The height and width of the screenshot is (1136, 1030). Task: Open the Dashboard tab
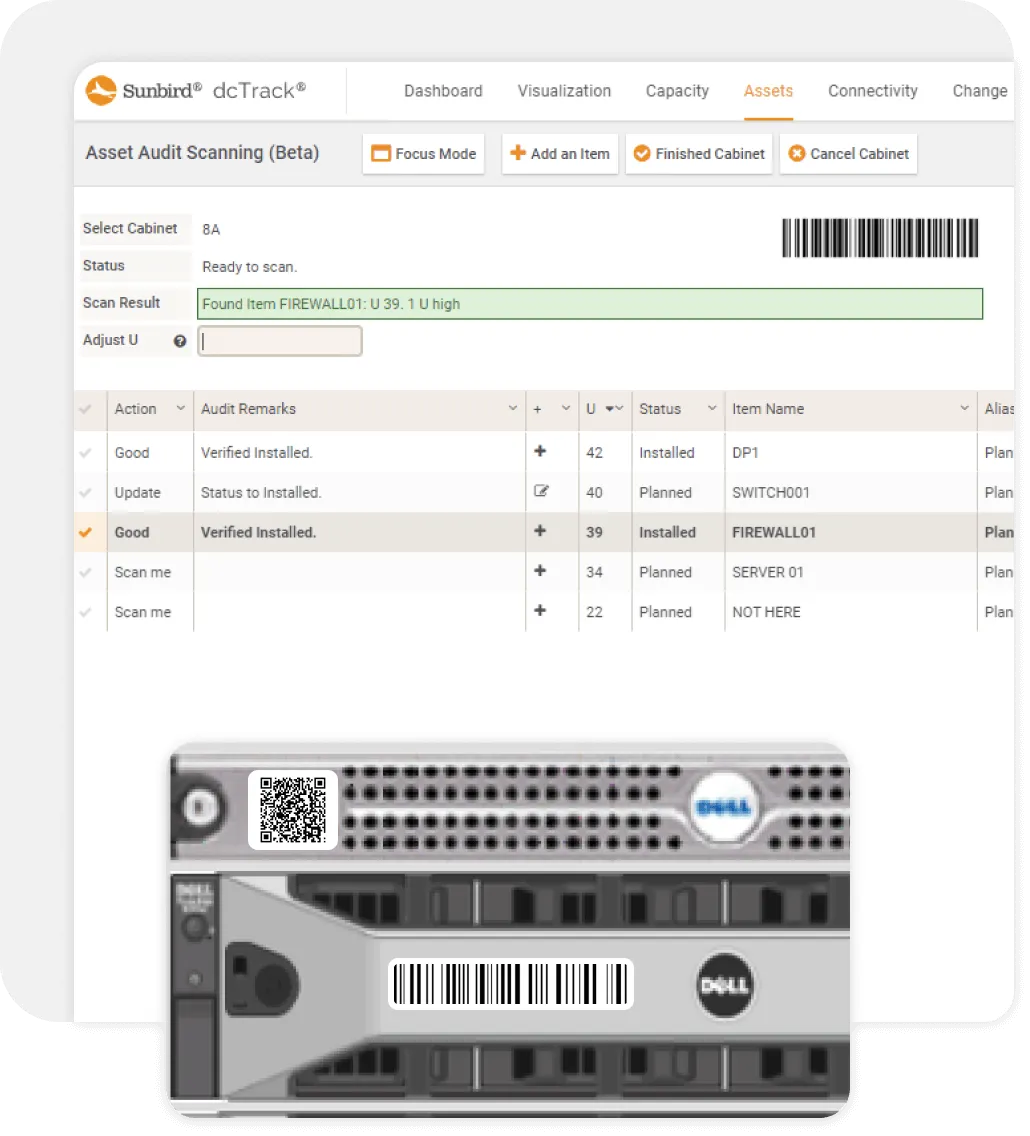443,91
